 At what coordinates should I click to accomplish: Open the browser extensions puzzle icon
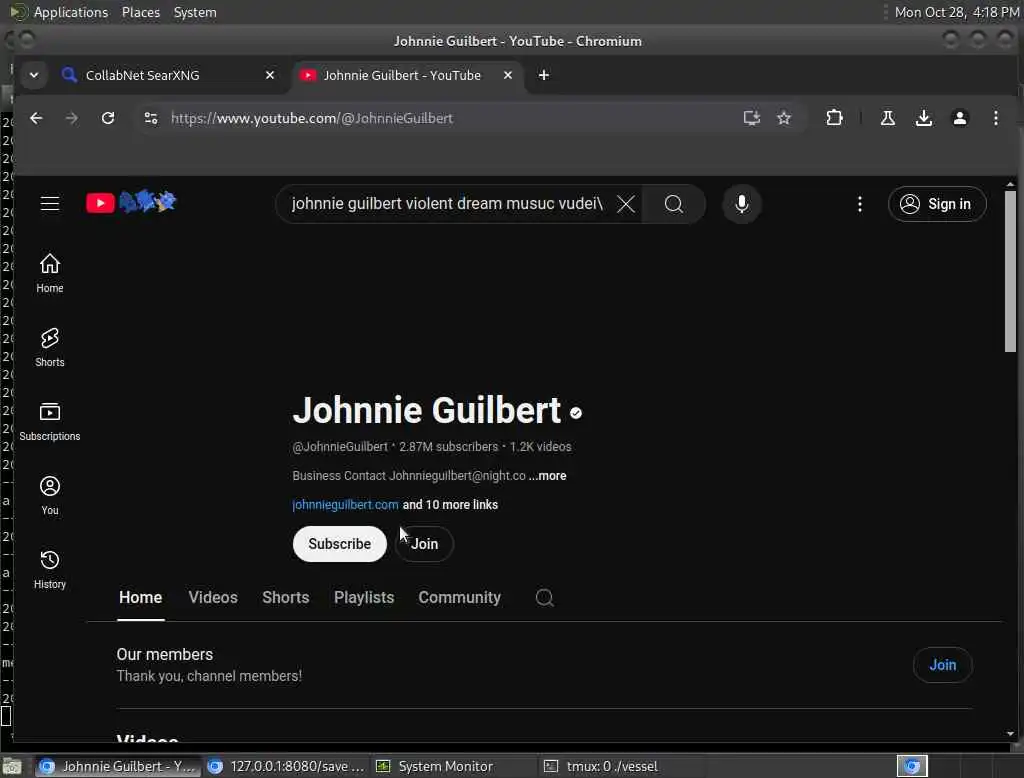pyautogui.click(x=834, y=118)
